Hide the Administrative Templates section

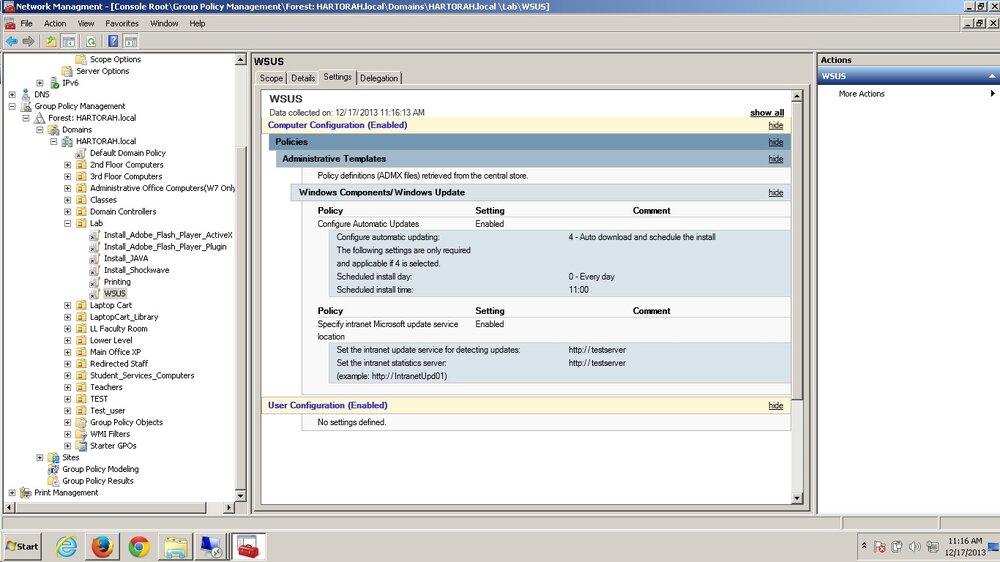tap(776, 159)
